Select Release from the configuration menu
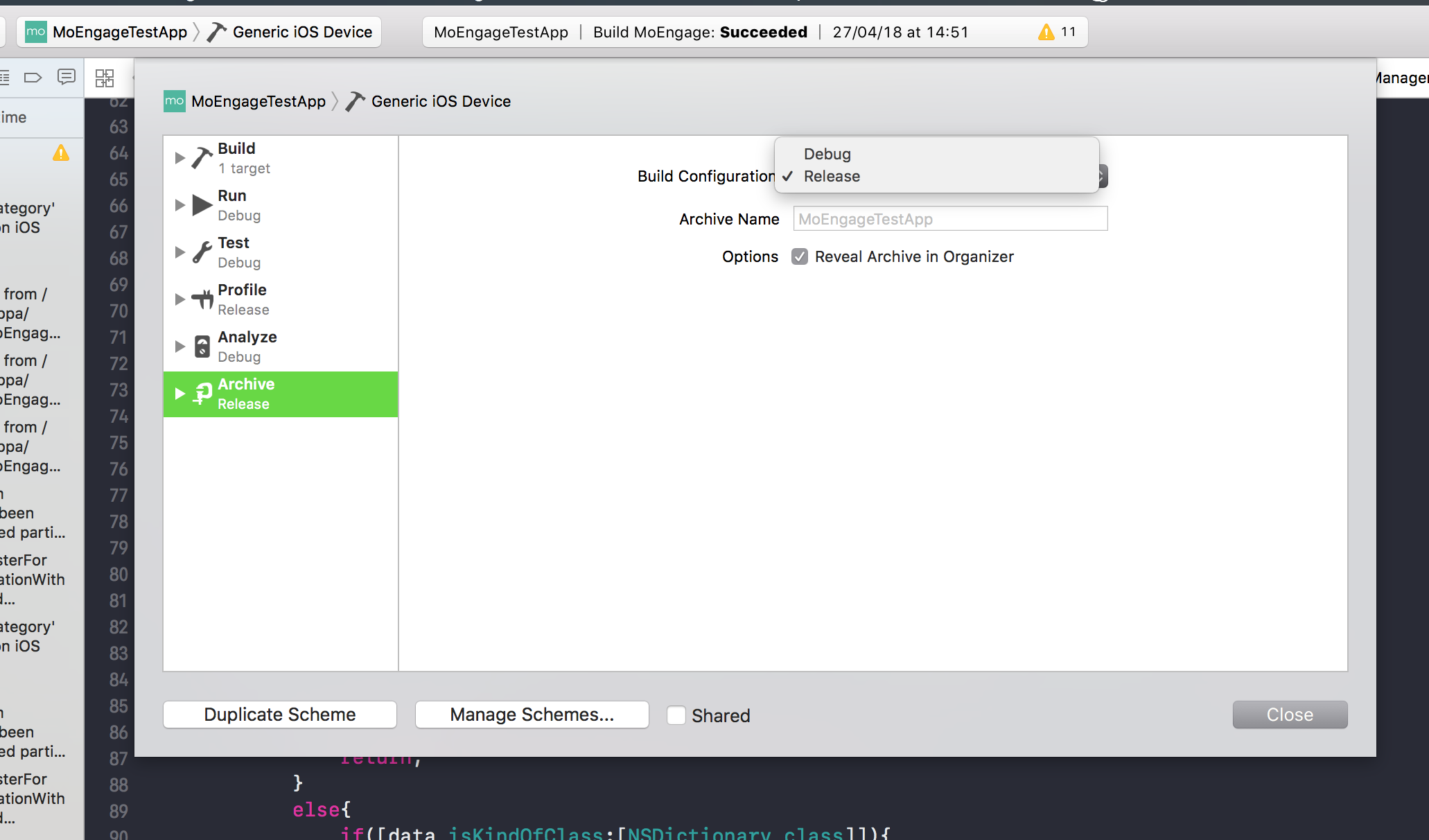Screen dimensions: 1429x840 coord(832,176)
